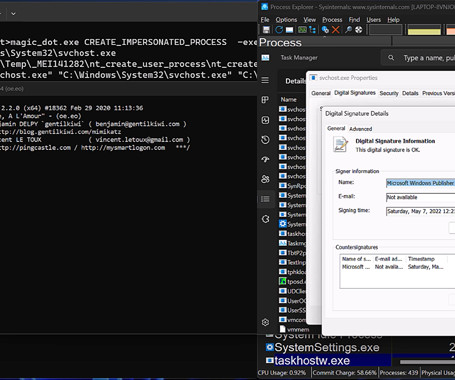
Task: Click the E-mail field showing 'Not available'
Action: 420,197
